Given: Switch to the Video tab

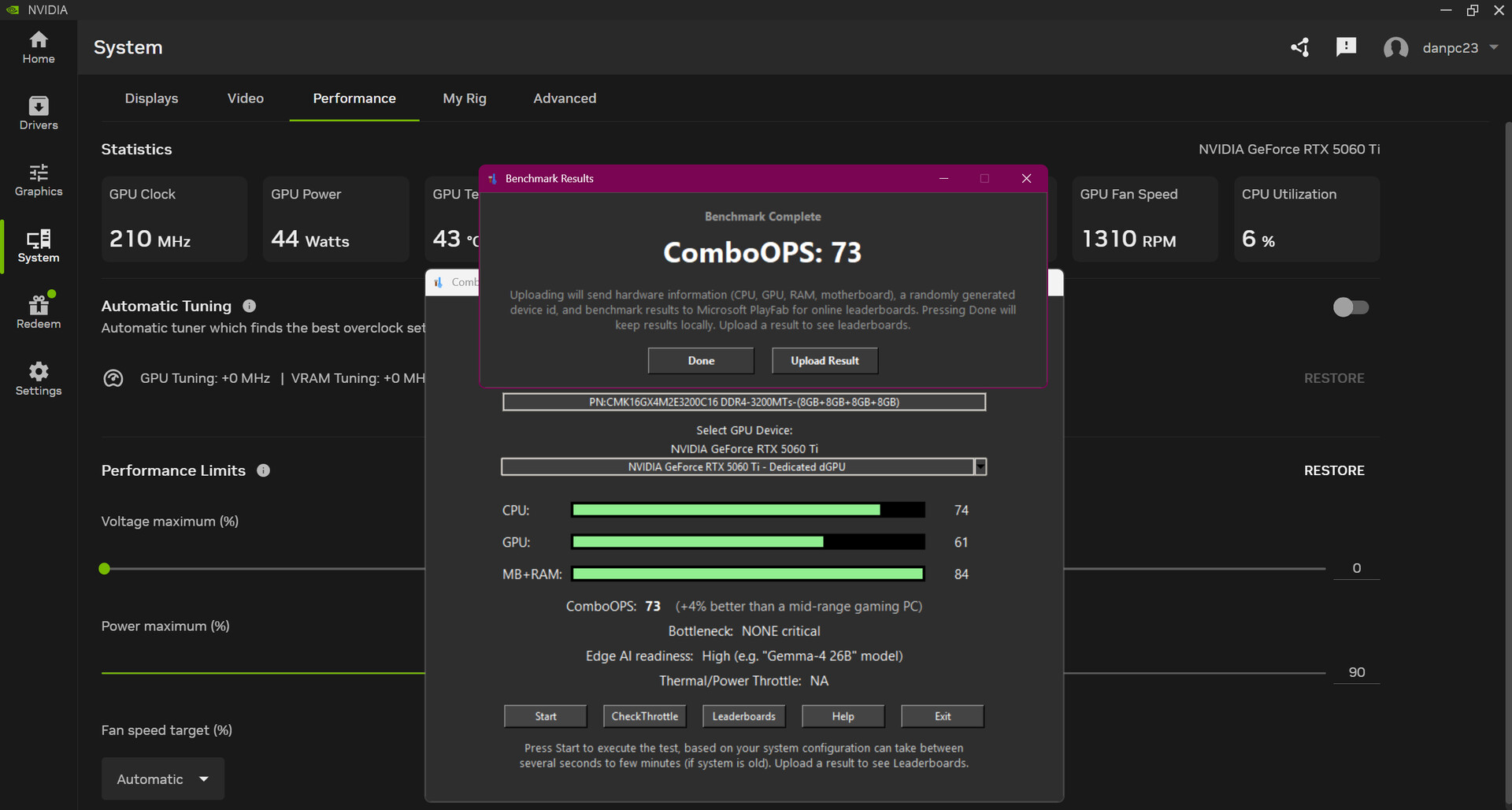Looking at the screenshot, I should tap(246, 98).
